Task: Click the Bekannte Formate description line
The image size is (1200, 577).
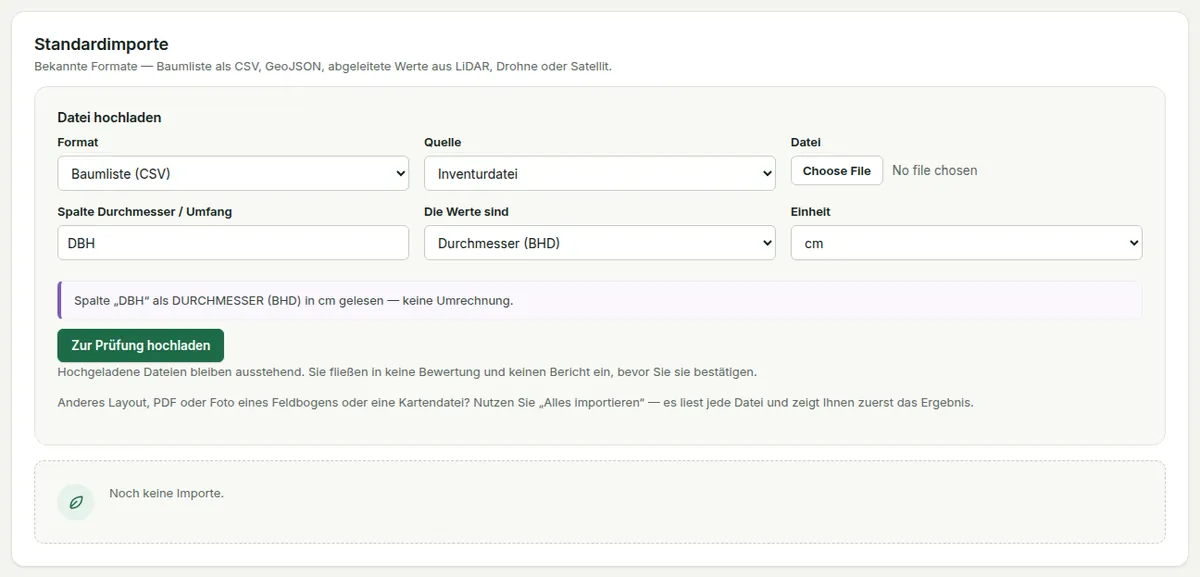Action: [x=323, y=66]
